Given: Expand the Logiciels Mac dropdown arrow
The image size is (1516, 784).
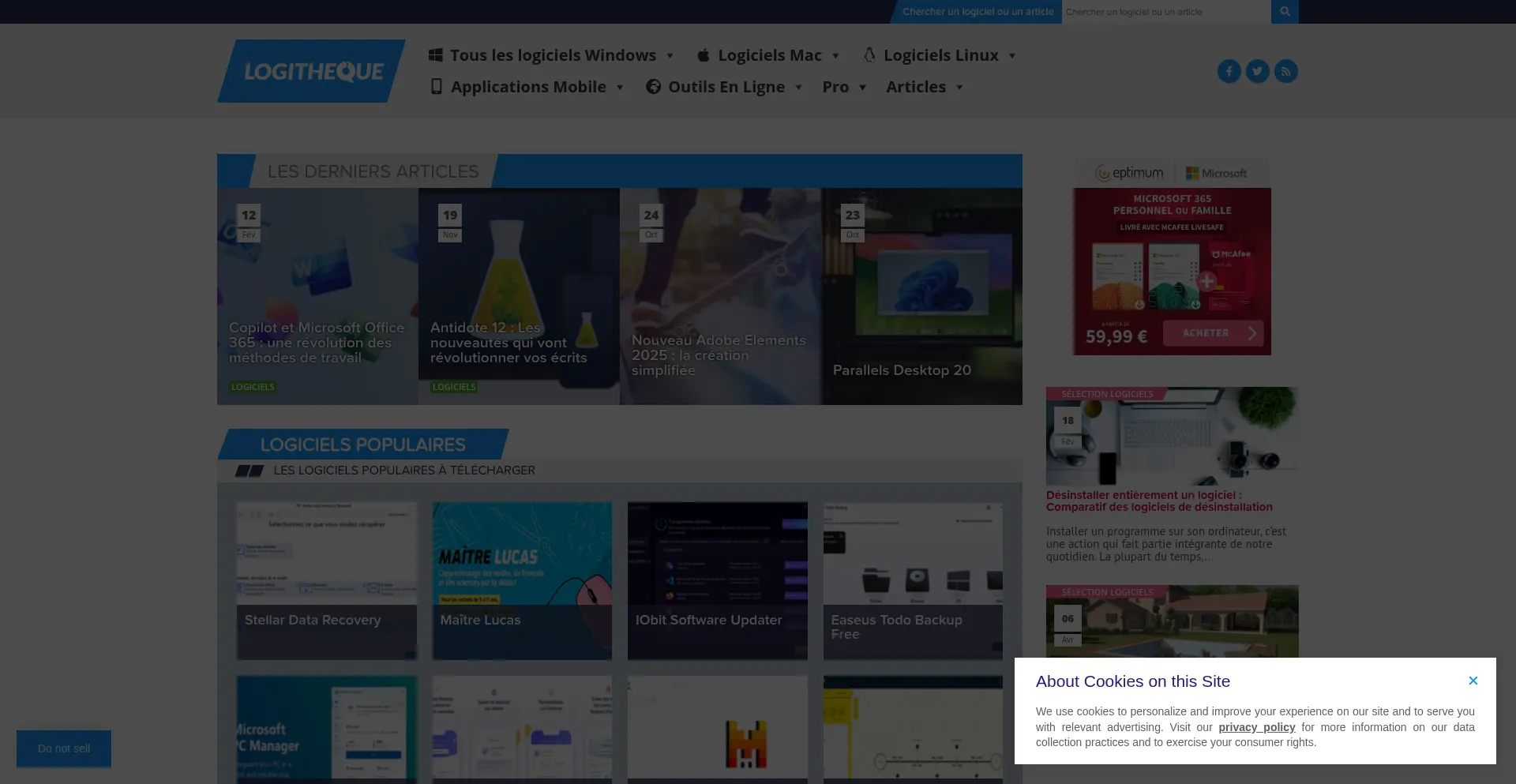Looking at the screenshot, I should coord(835,56).
